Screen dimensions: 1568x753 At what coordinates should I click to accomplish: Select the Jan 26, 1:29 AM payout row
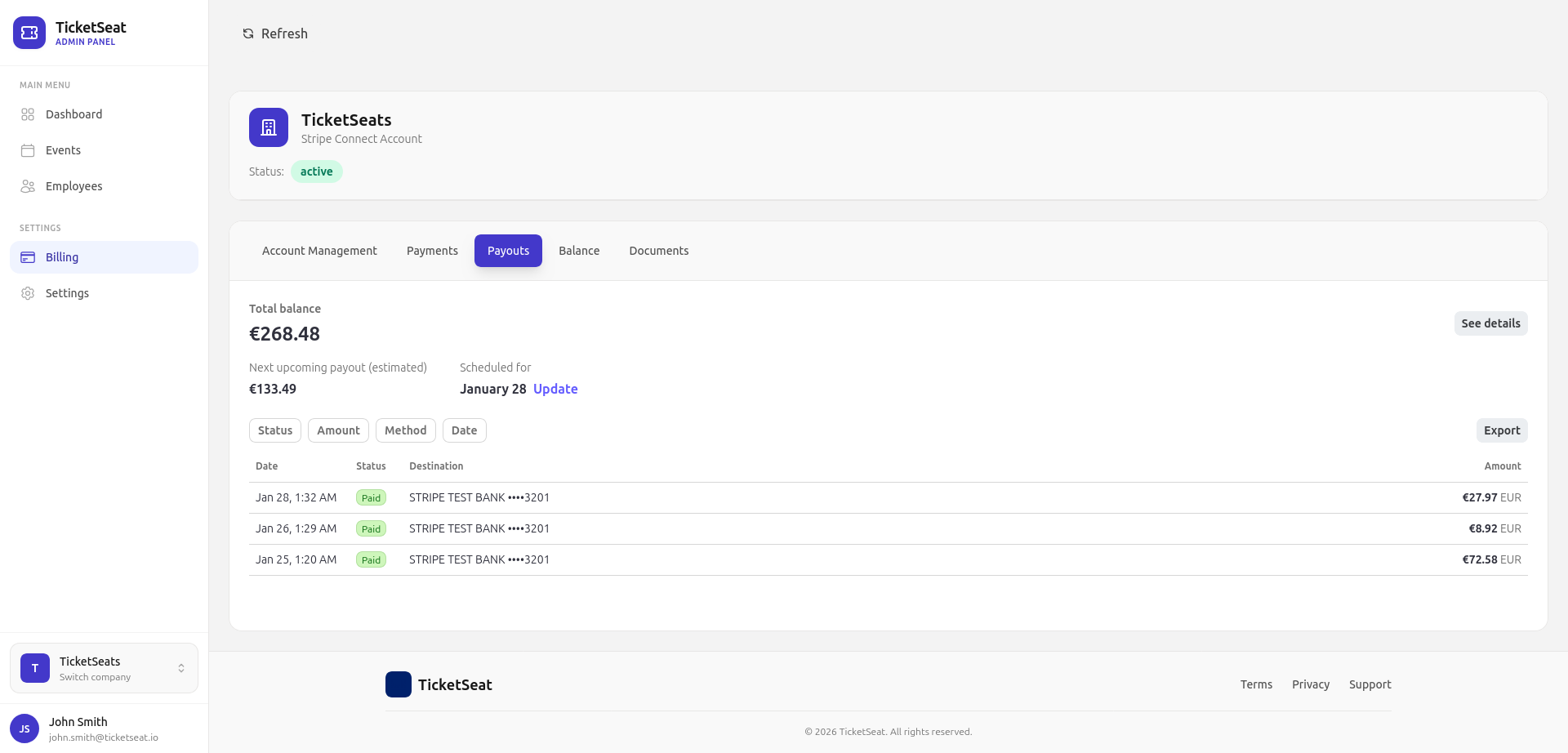(889, 528)
